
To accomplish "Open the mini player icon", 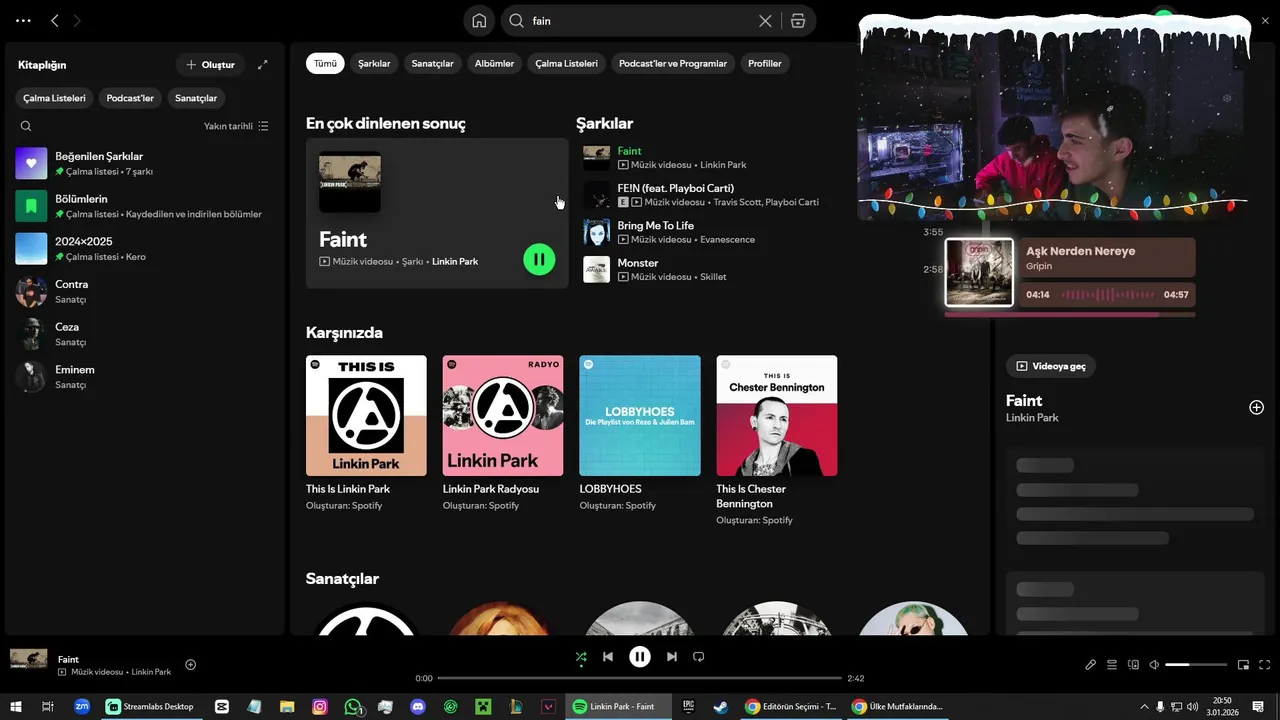I will 1243,665.
